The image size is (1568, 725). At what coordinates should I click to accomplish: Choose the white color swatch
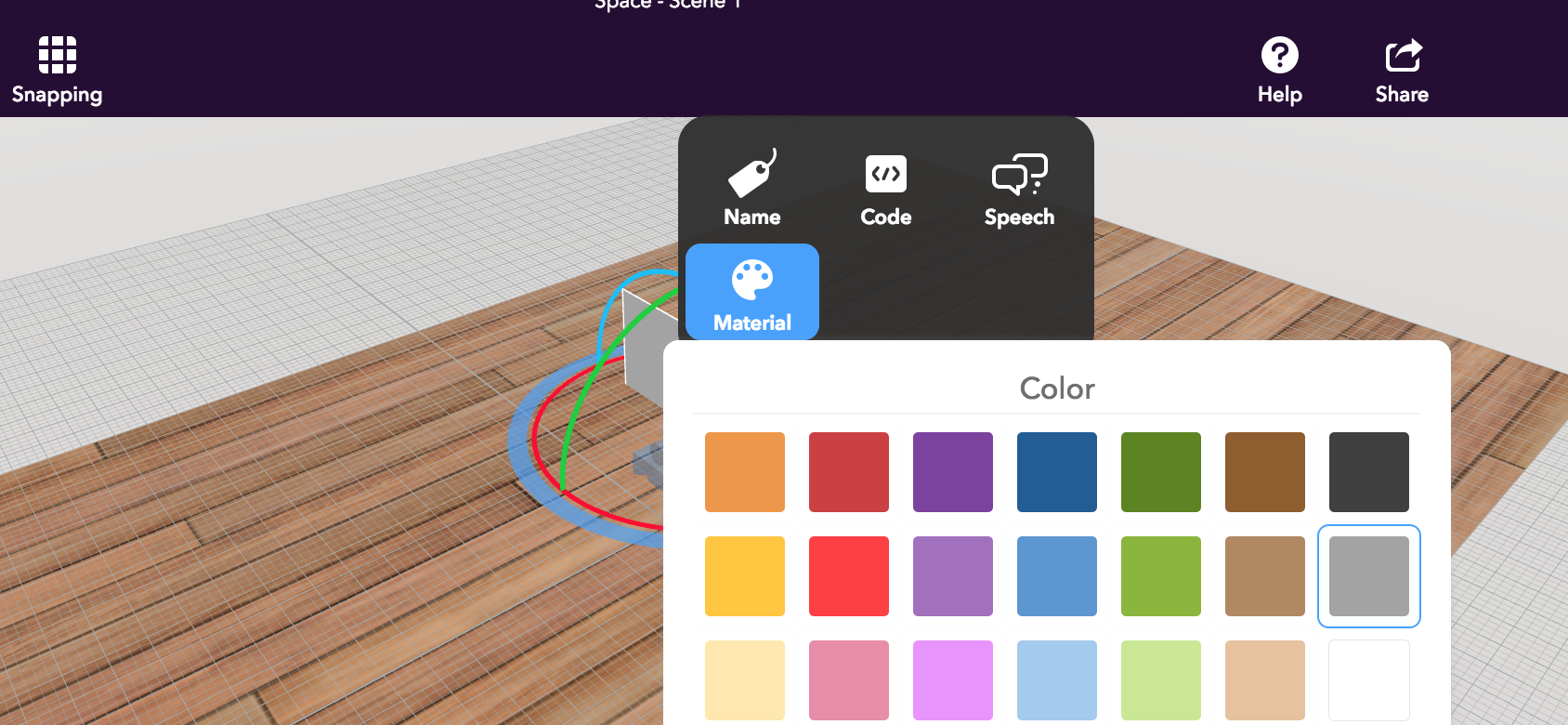tap(1369, 680)
